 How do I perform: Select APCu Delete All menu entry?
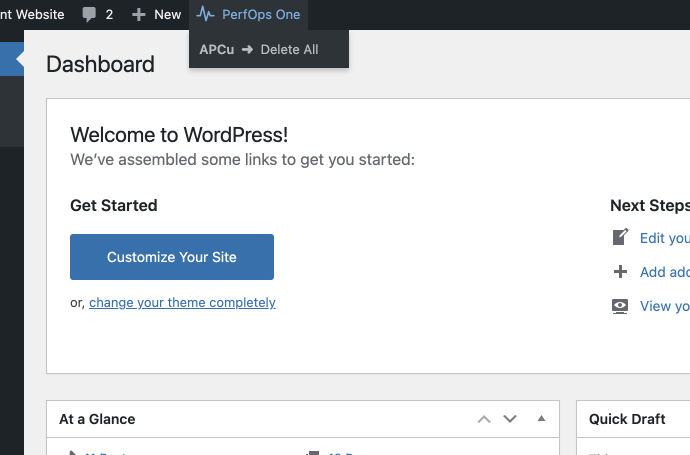(x=269, y=49)
